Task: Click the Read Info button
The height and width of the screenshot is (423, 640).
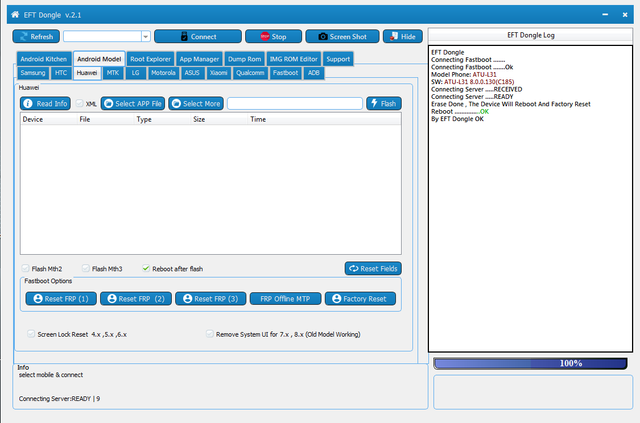Action: (x=45, y=103)
